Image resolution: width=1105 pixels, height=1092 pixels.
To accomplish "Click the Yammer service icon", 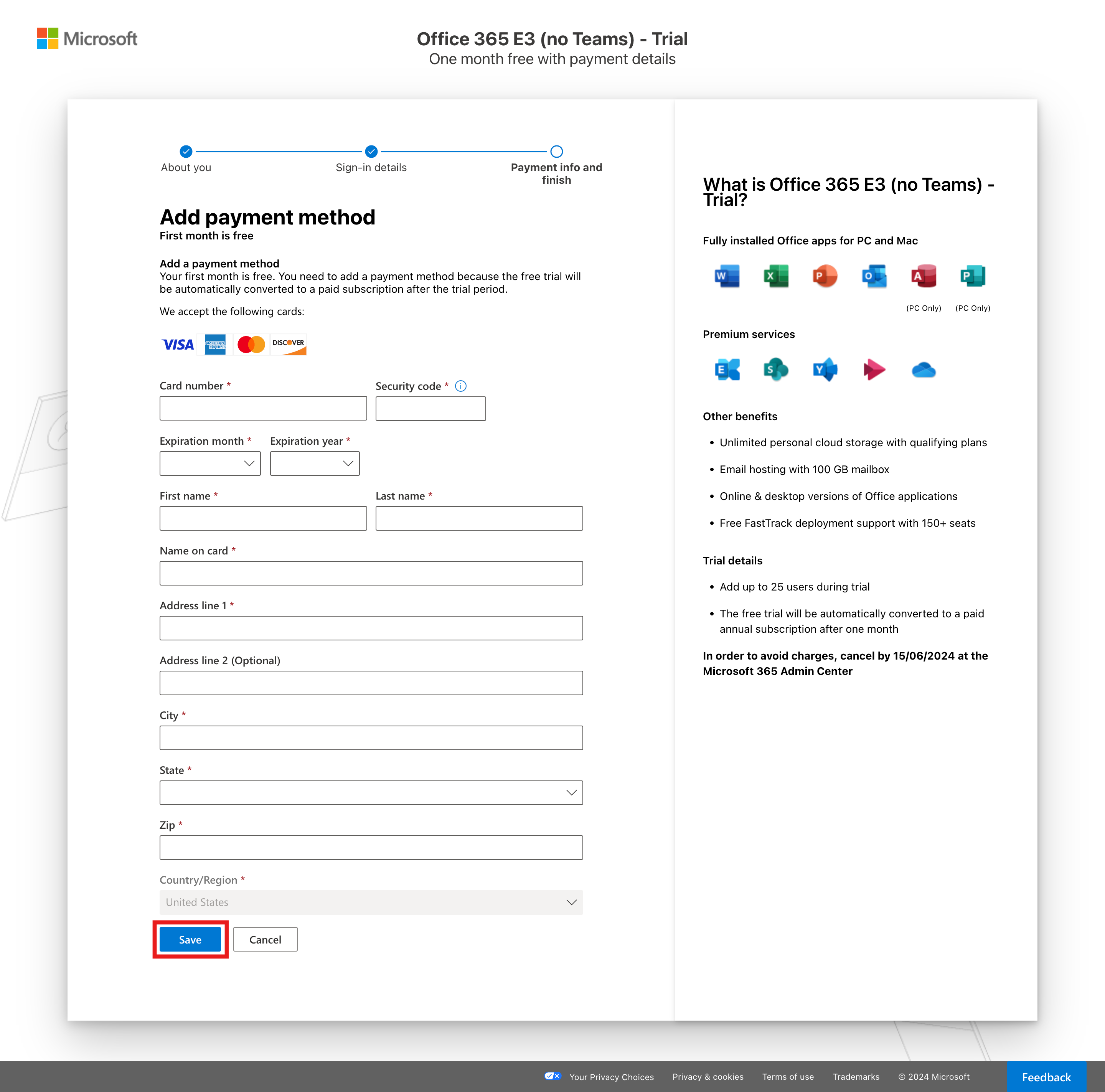I will [825, 370].
